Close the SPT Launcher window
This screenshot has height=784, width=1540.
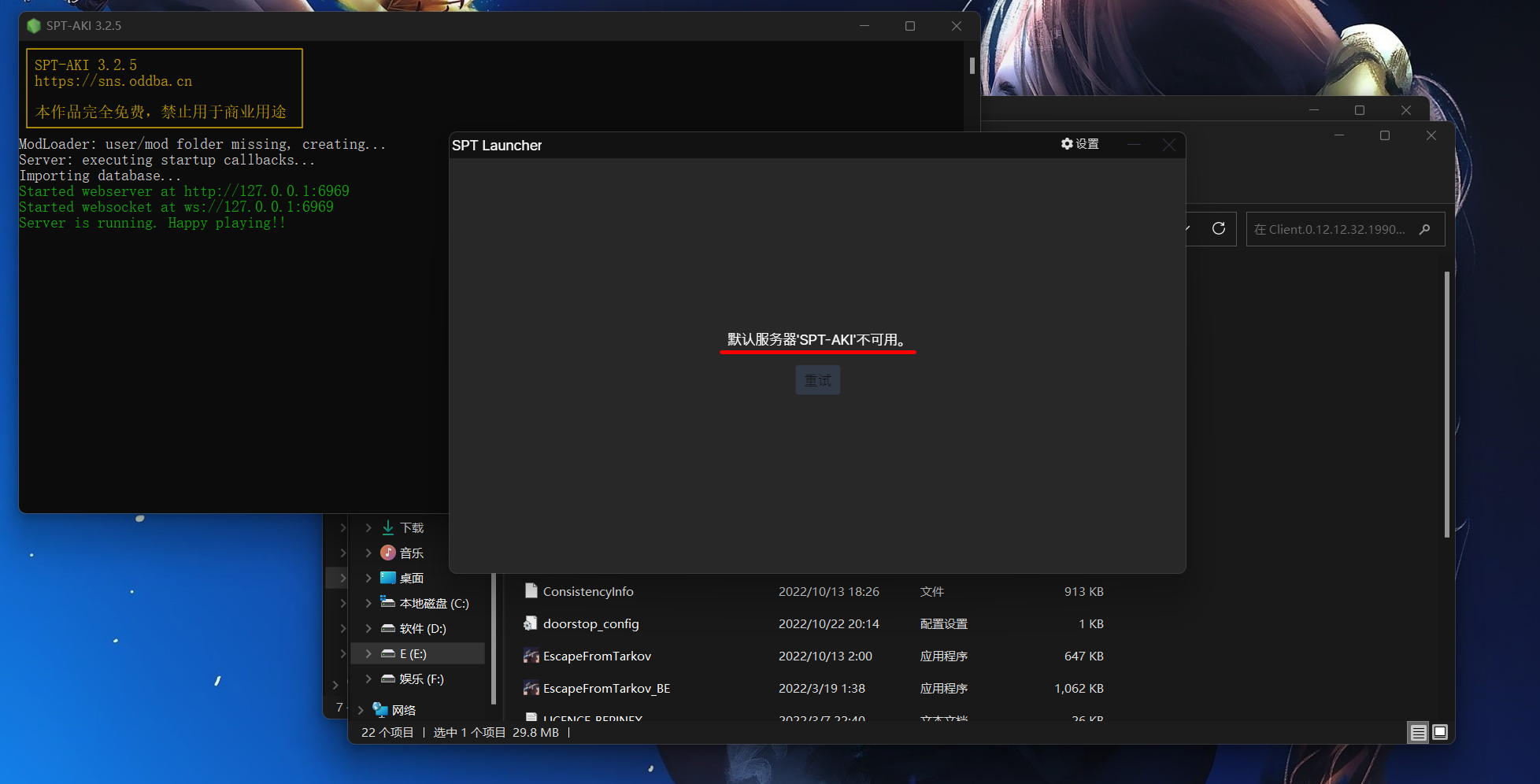tap(1169, 145)
